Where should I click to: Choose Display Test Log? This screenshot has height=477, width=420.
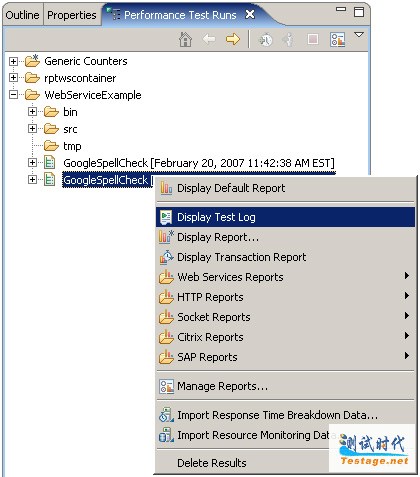click(x=285, y=217)
